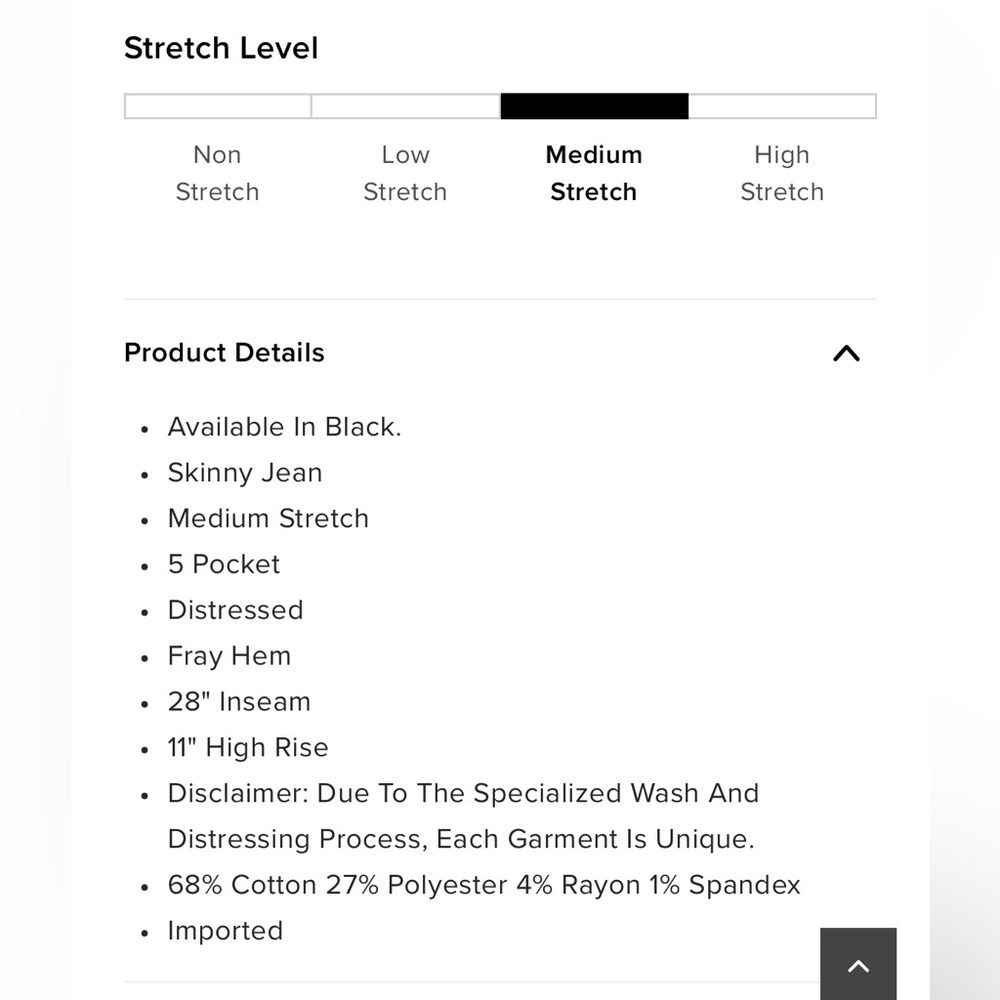Click the 11" High Rise detail line
This screenshot has width=1000, height=1000.
(248, 747)
